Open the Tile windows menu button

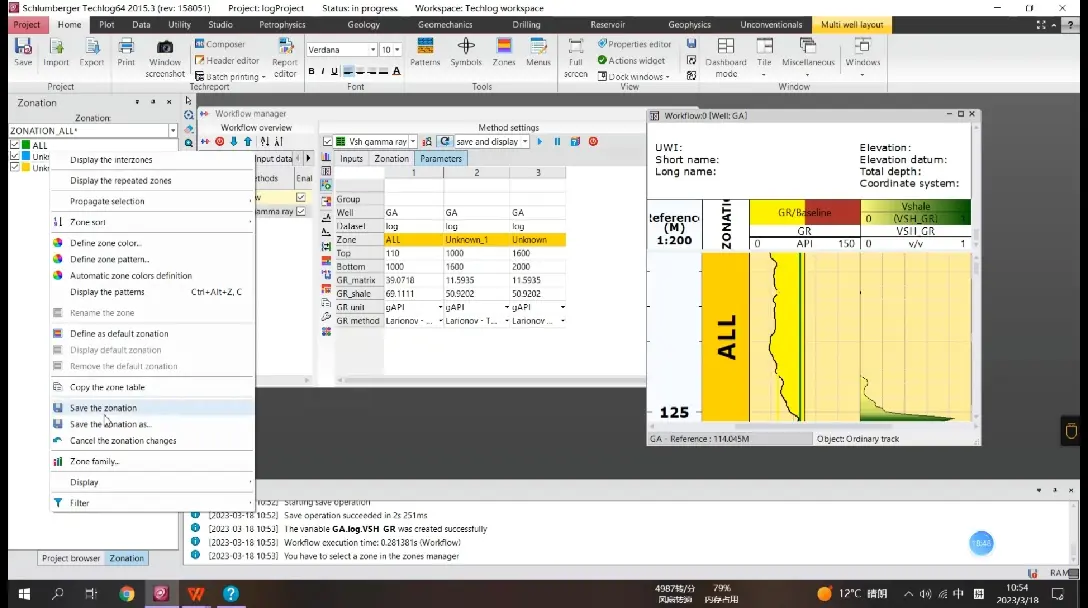coord(764,58)
